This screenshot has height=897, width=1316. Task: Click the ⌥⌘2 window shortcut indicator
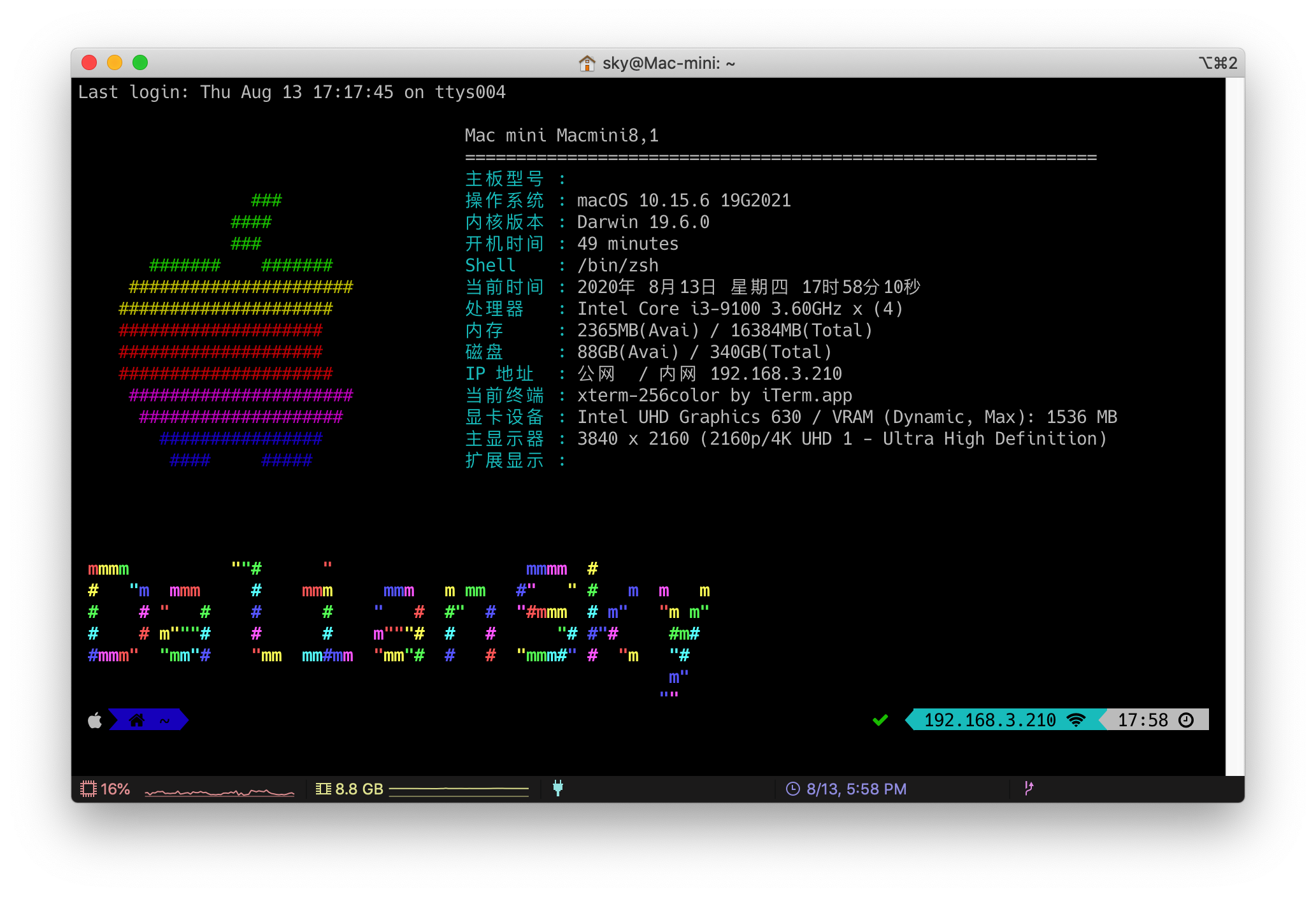click(x=1218, y=63)
